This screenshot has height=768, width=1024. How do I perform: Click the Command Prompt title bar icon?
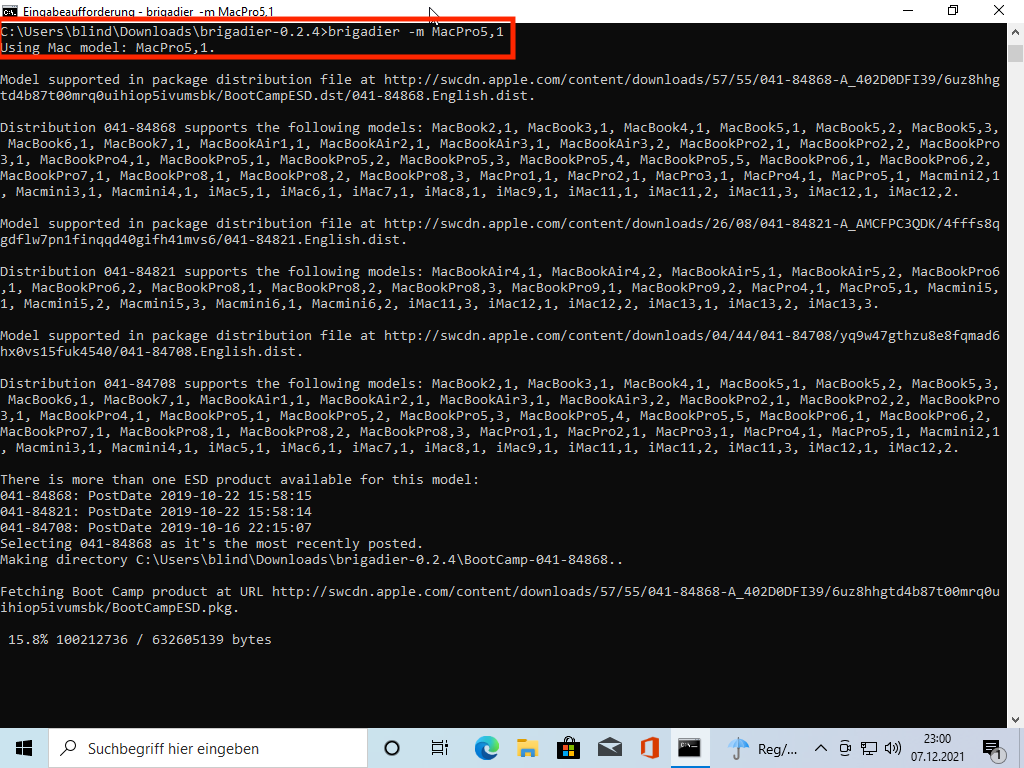tap(9, 11)
